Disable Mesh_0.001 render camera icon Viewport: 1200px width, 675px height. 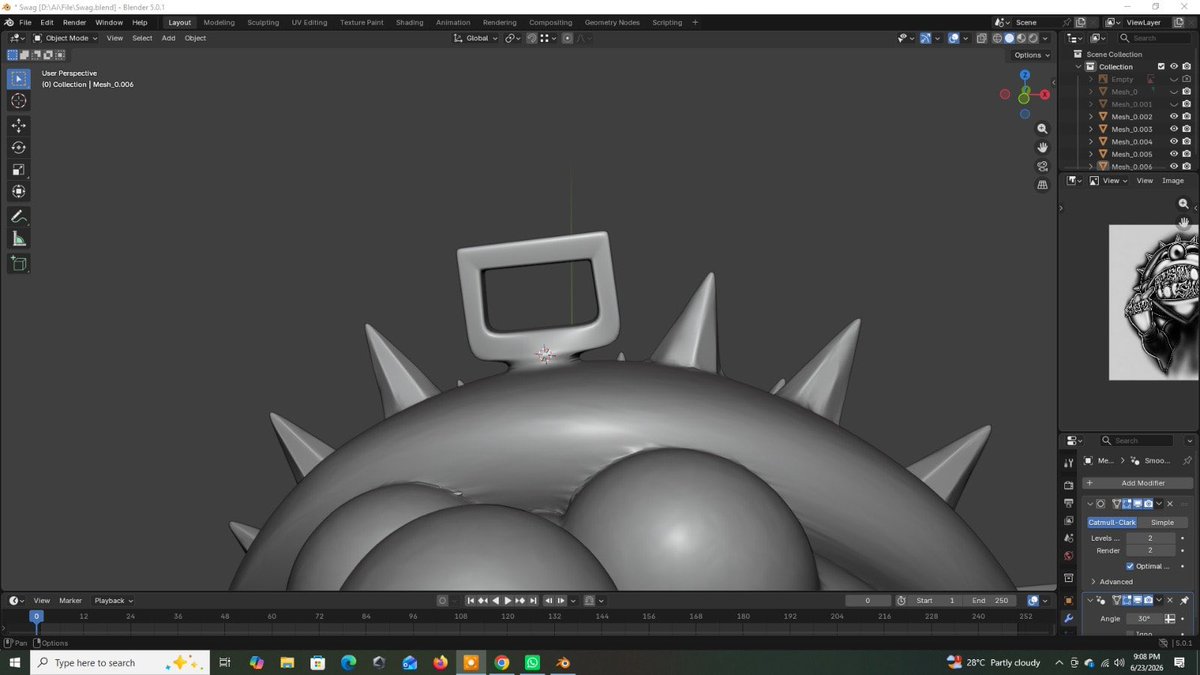(1186, 104)
